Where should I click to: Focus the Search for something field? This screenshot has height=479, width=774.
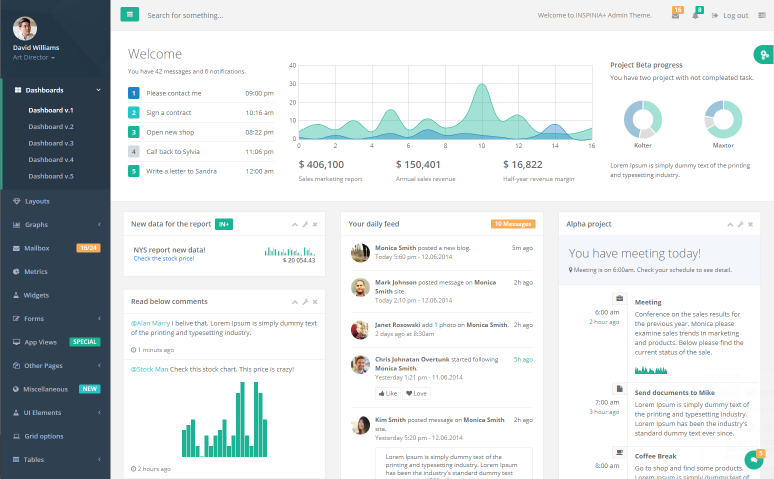(185, 15)
